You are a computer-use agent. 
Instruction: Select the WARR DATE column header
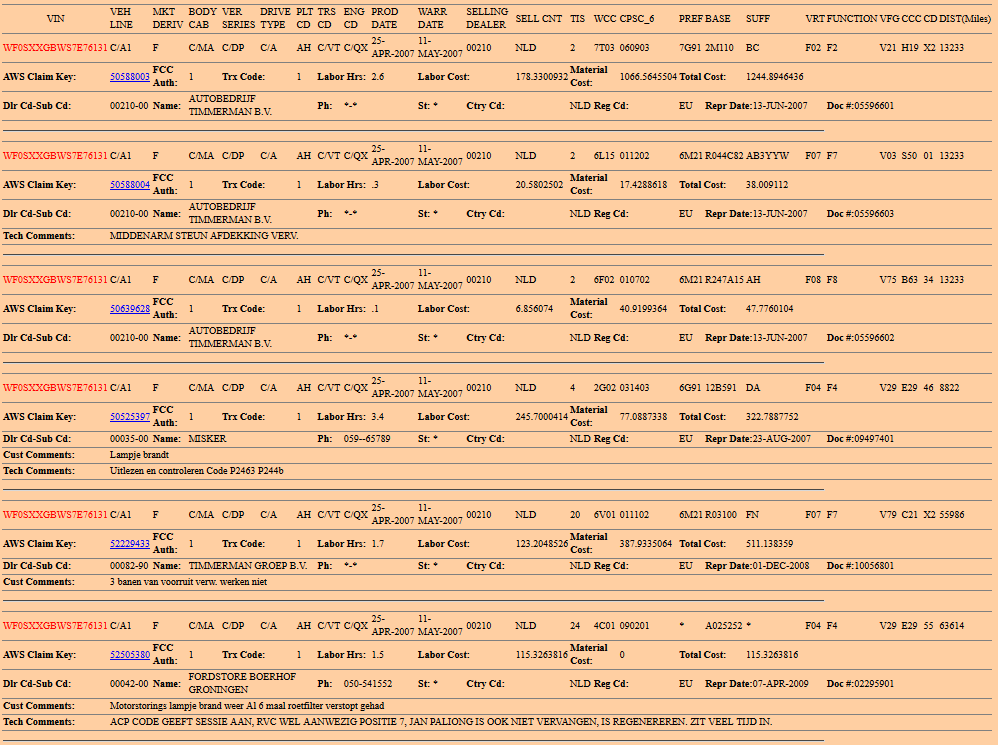coord(431,19)
